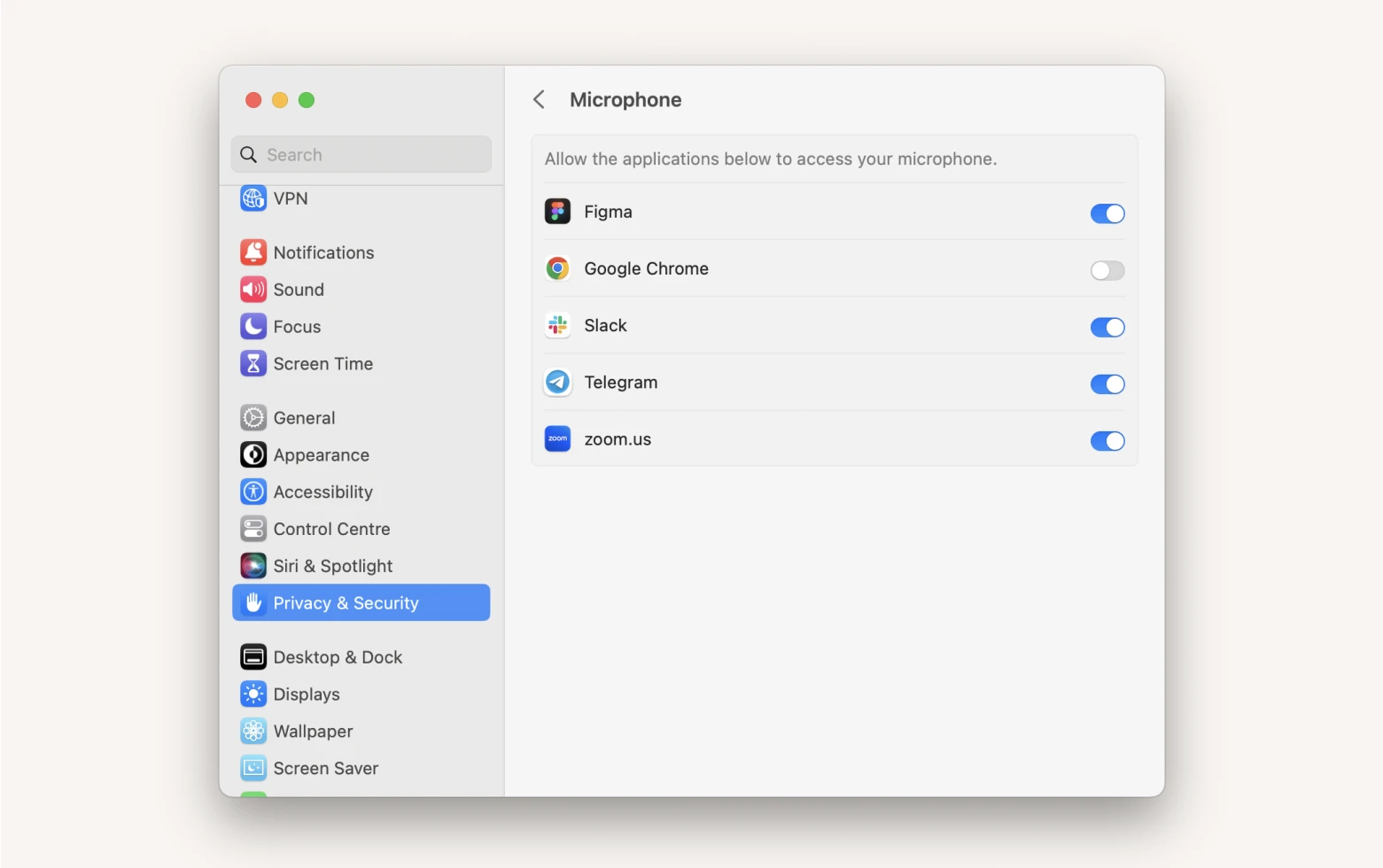
Task: Click the Siri & Spotlight icon
Action: [x=253, y=566]
